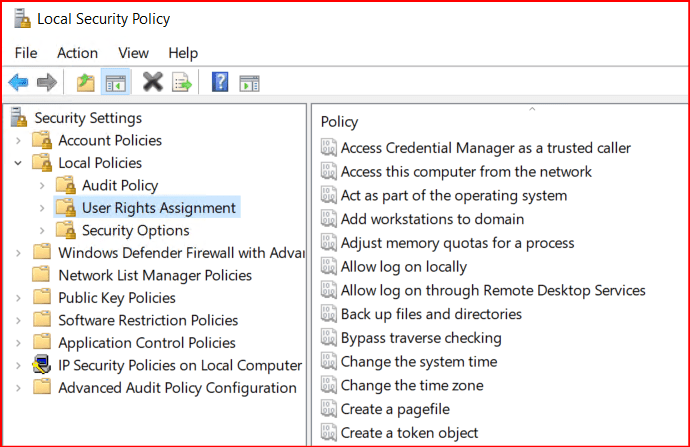Viewport: 690px width, 447px height.
Task: Open the Action menu
Action: 77,53
